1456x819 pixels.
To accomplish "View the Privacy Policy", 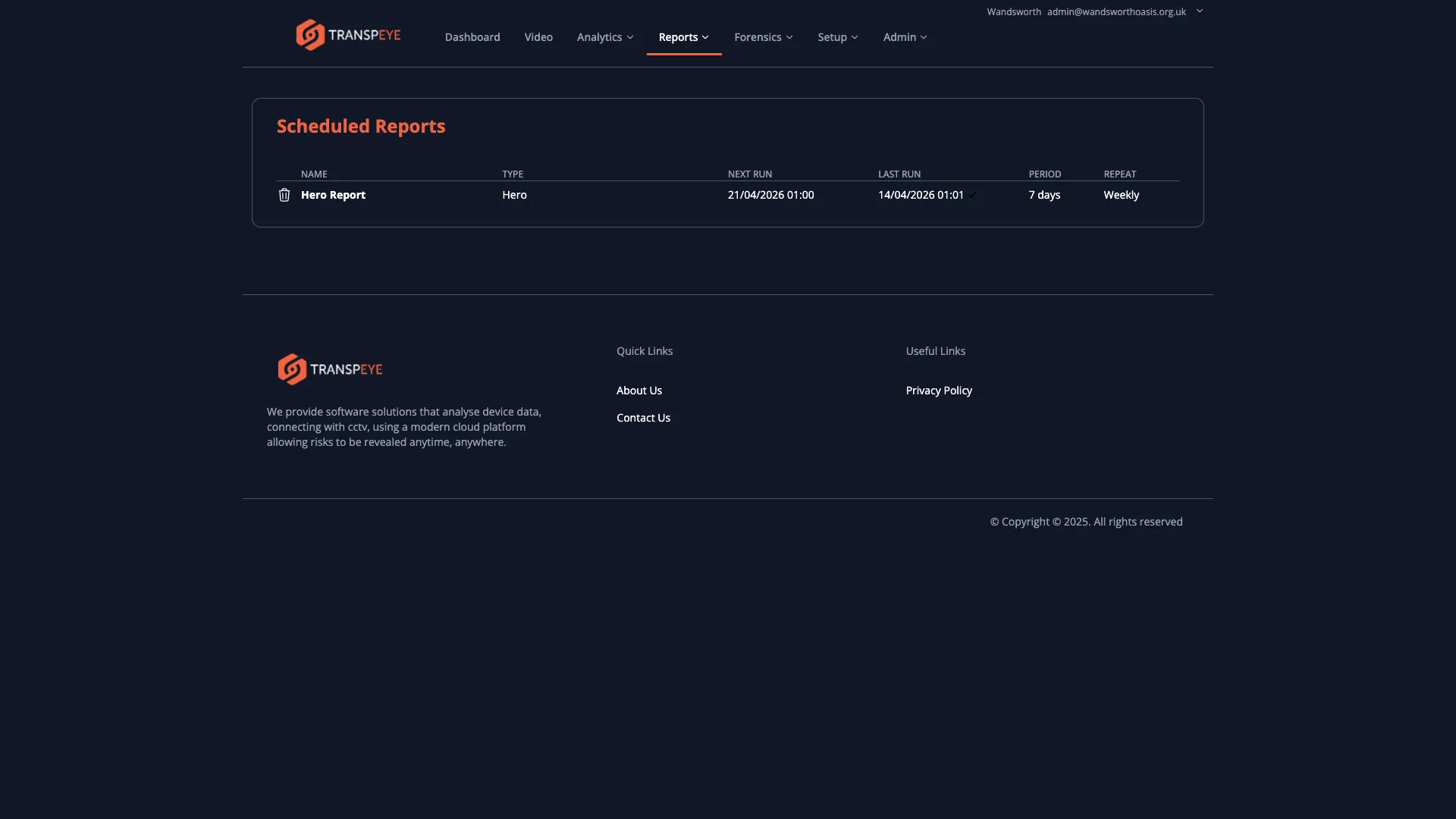I will (938, 390).
